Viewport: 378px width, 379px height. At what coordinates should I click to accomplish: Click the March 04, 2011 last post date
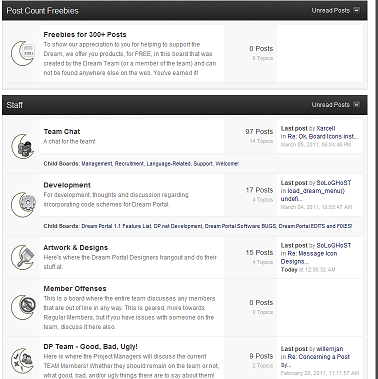pyautogui.click(x=316, y=207)
